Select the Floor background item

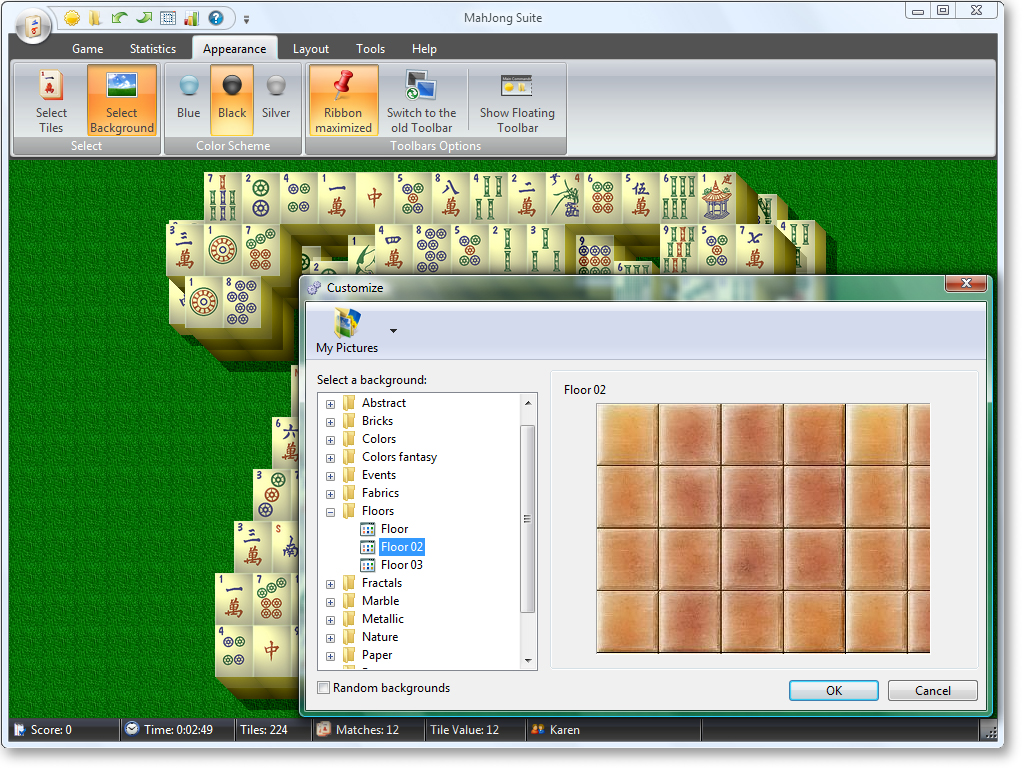(x=394, y=529)
